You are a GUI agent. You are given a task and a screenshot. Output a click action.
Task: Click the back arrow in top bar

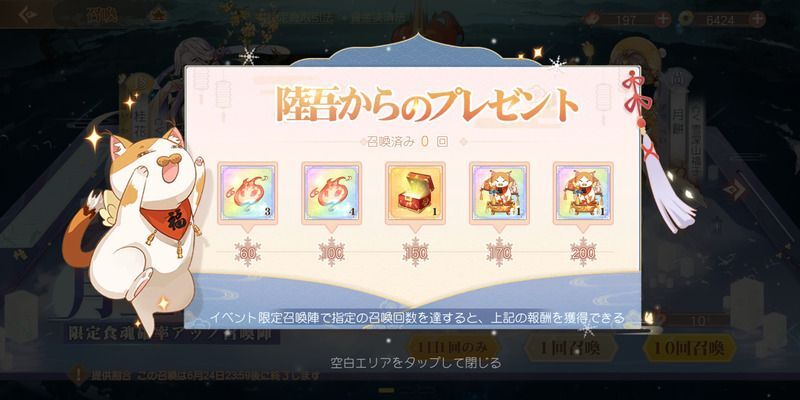coord(28,14)
